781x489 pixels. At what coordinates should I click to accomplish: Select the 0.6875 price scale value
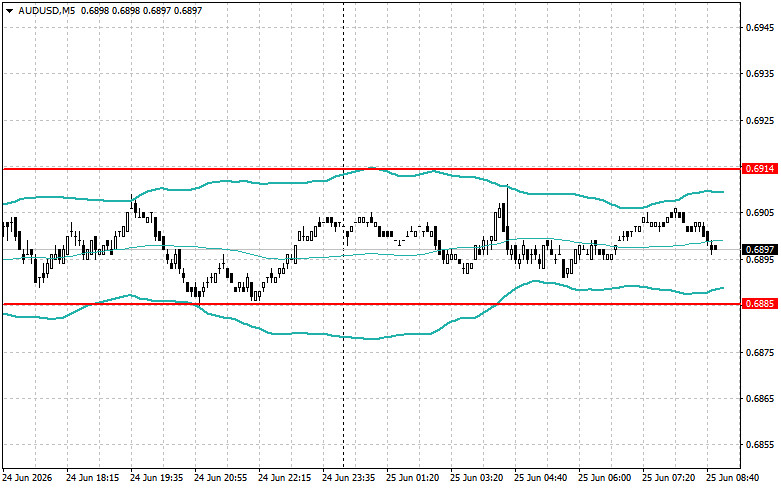(760, 353)
